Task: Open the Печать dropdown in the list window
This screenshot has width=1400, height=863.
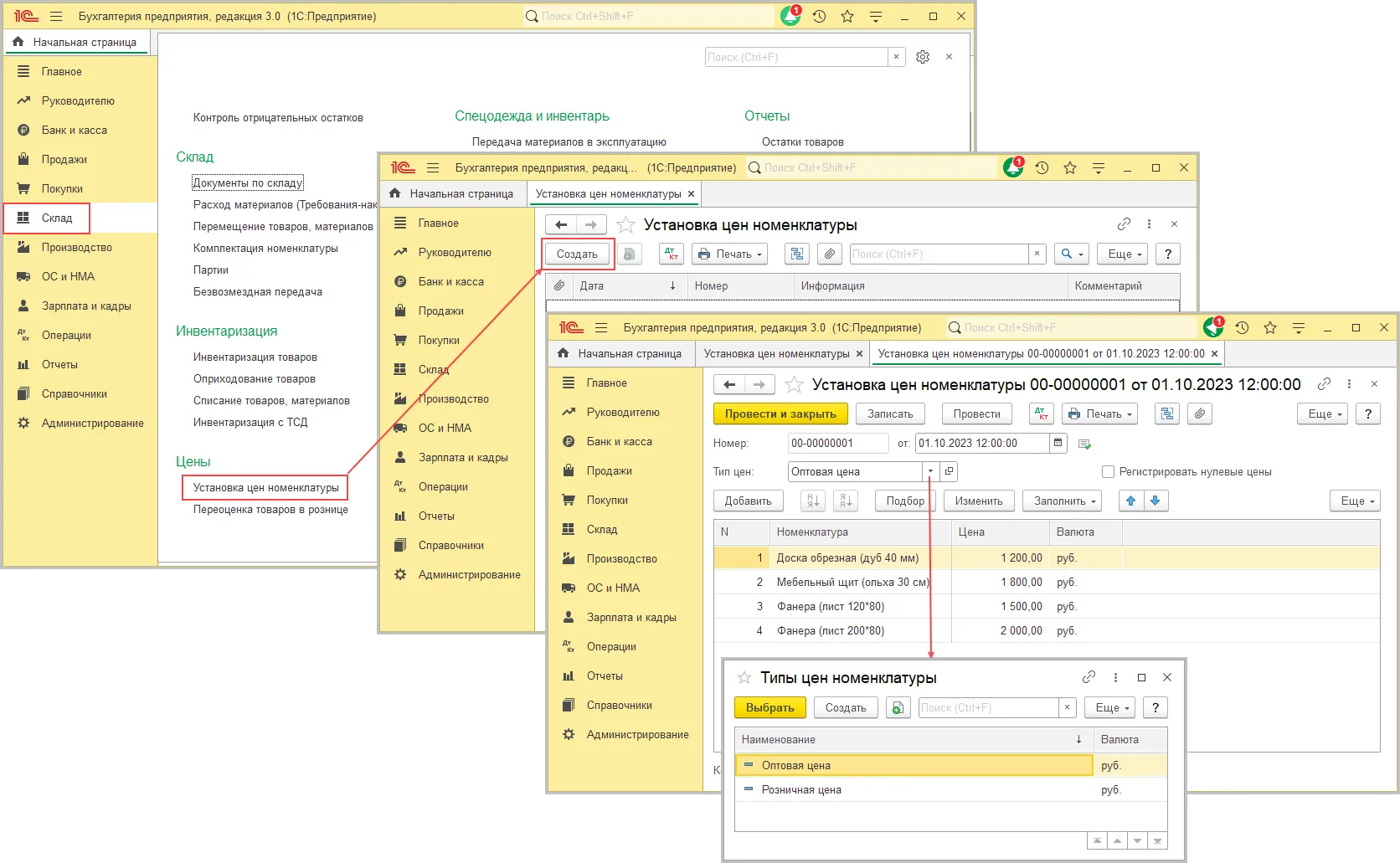Action: pos(729,254)
